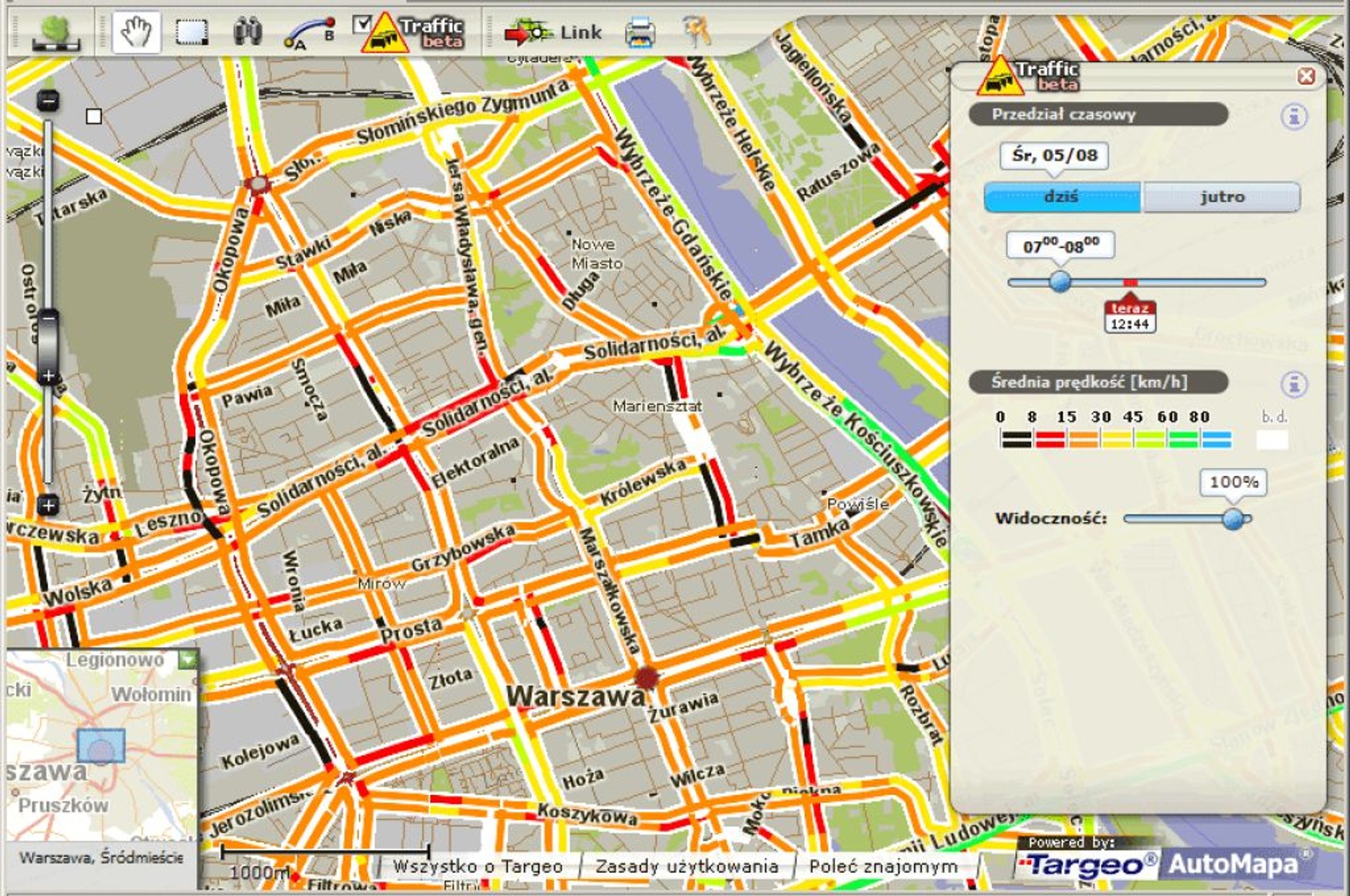Click info icon beside Średnia prędkość
The image size is (1350, 896).
tap(1294, 384)
